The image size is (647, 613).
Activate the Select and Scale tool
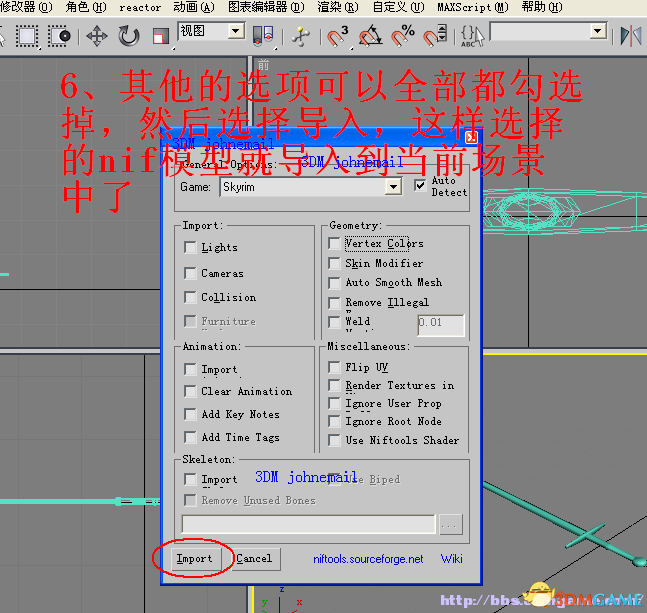tap(161, 36)
